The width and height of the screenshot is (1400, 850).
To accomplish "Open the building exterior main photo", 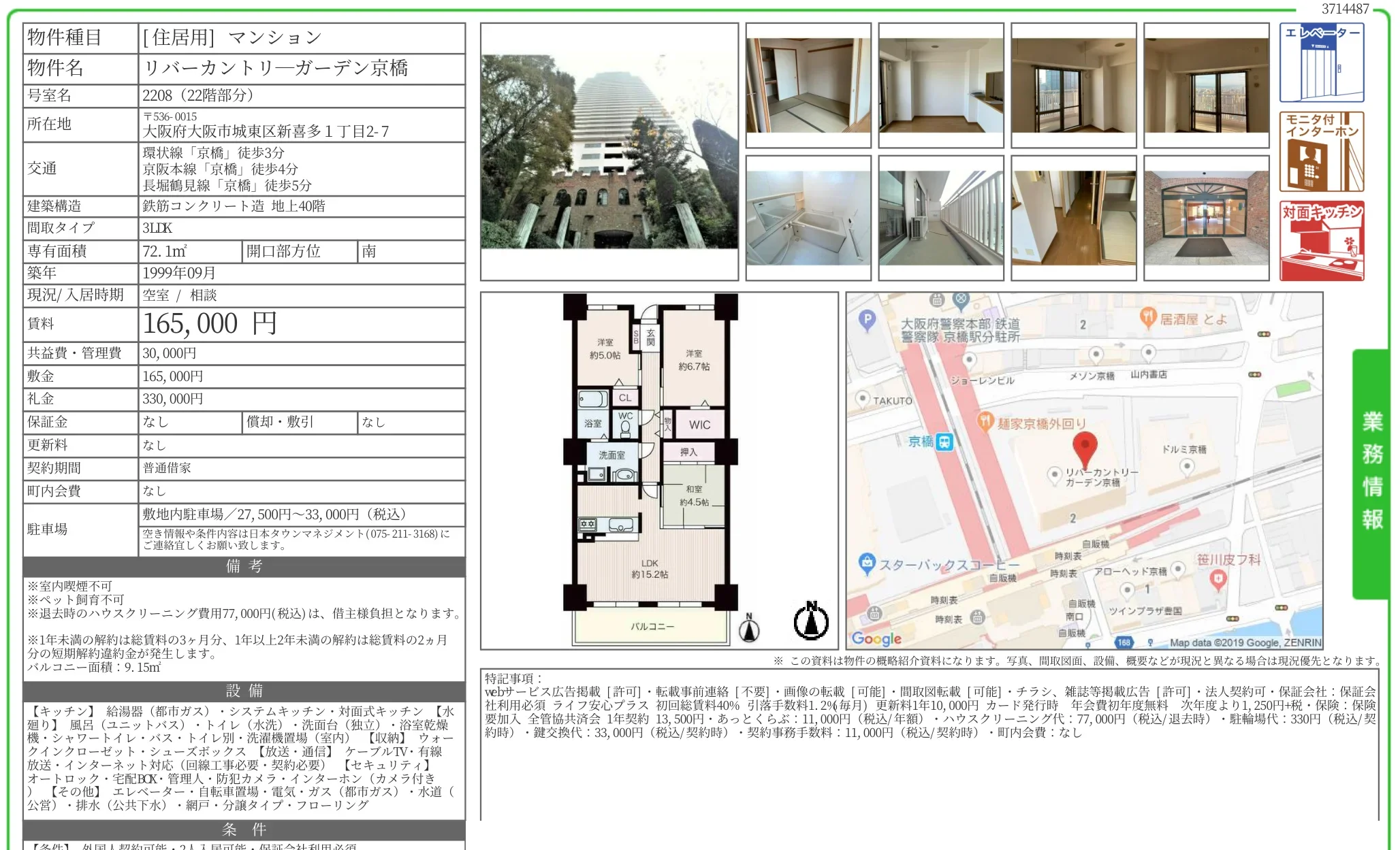I will pos(609,152).
